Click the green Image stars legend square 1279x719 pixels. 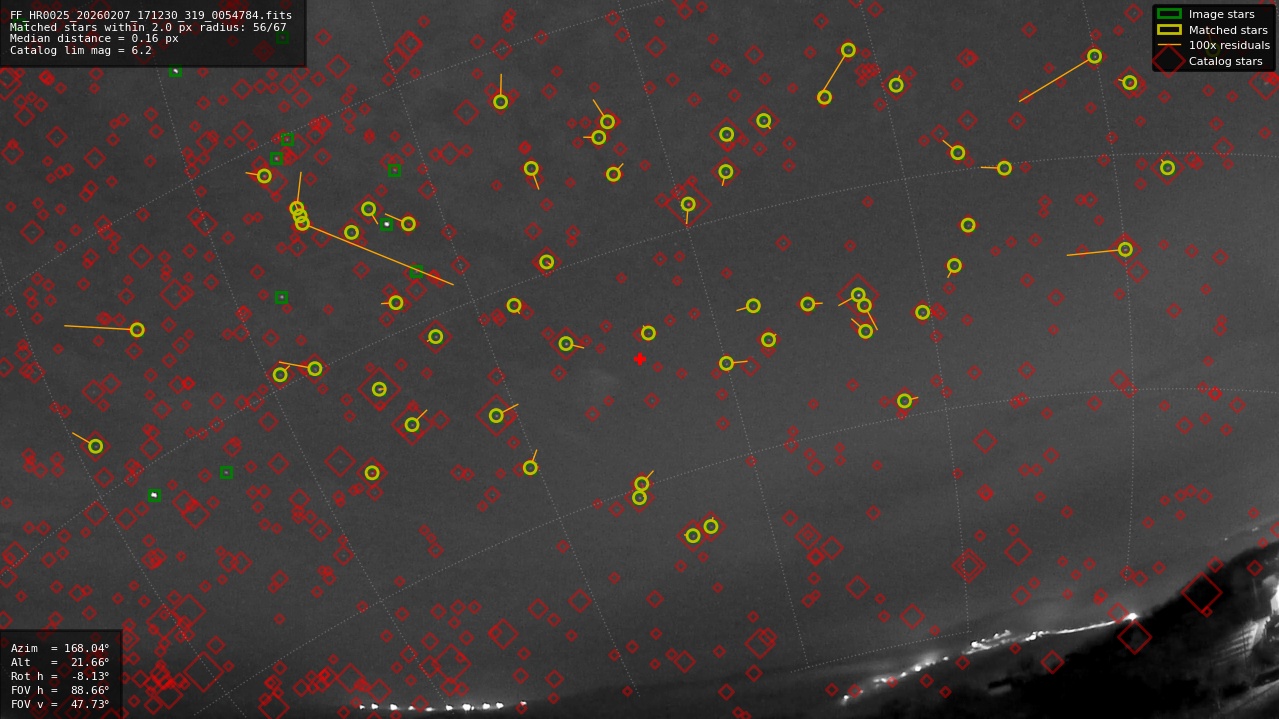click(x=1168, y=14)
